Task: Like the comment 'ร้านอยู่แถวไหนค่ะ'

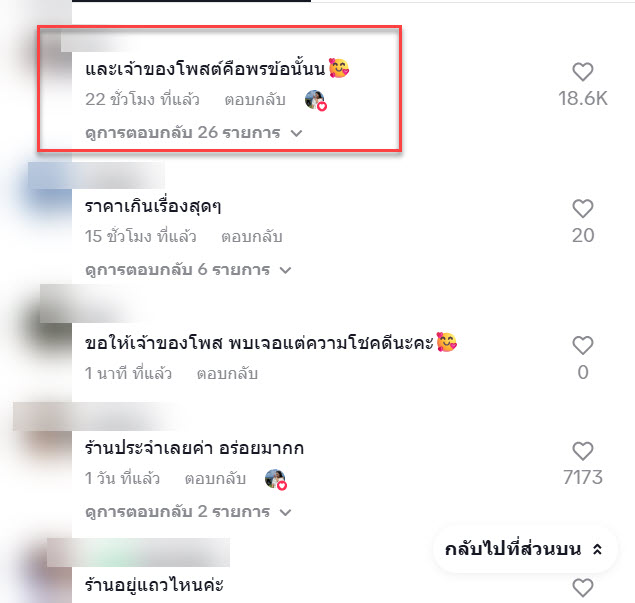Action: tap(583, 588)
